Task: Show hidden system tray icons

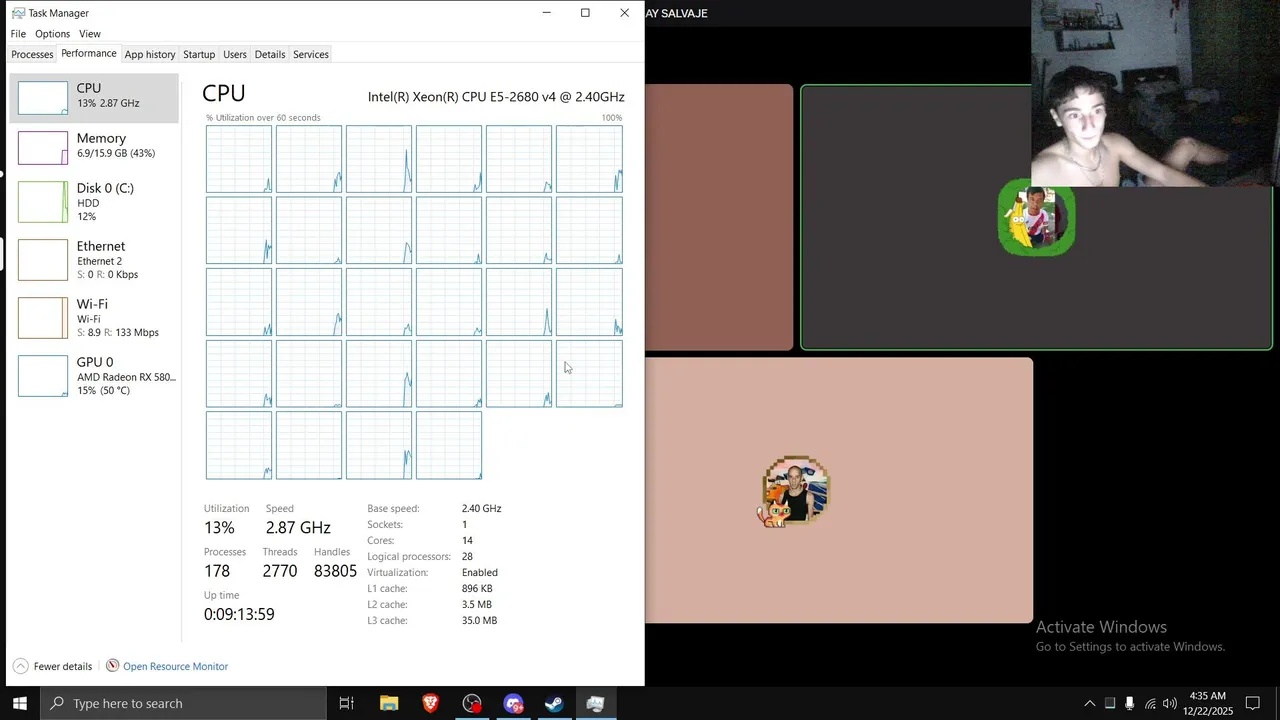Action: click(1090, 703)
